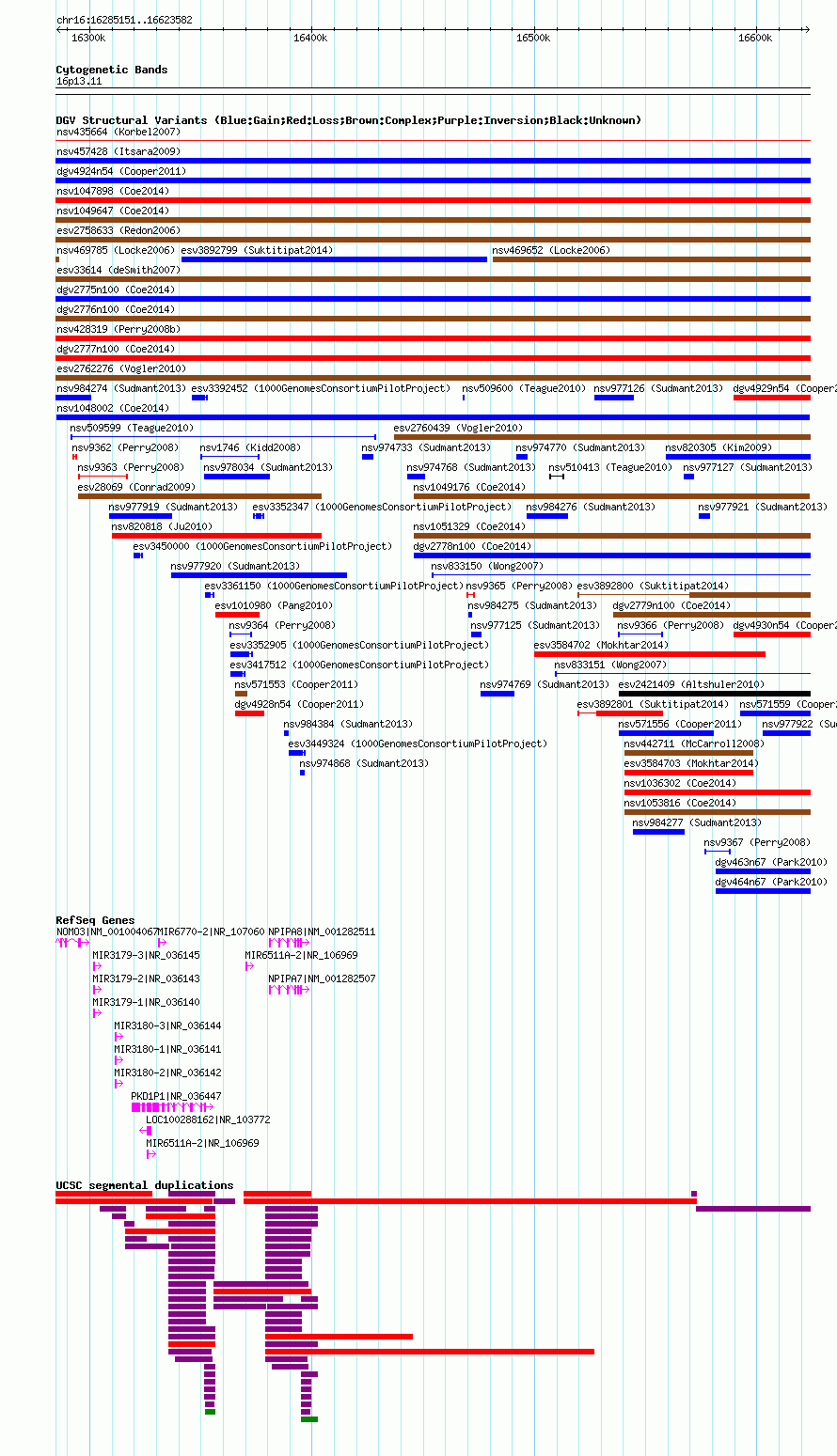Click gene label MIR3179-3|NR_036145
The height and width of the screenshot is (1456, 837).
[146, 955]
